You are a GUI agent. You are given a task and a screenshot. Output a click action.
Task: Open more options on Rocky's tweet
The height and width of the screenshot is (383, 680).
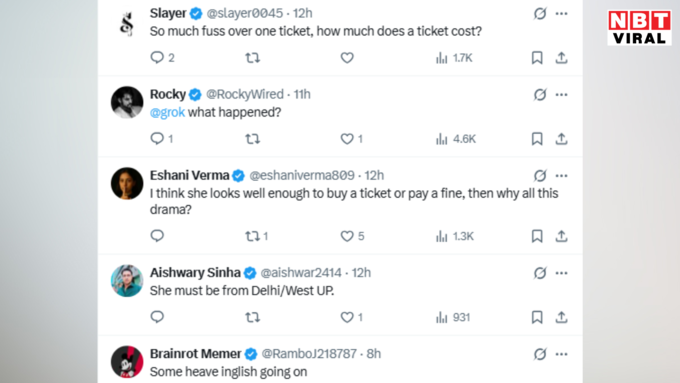pos(562,95)
